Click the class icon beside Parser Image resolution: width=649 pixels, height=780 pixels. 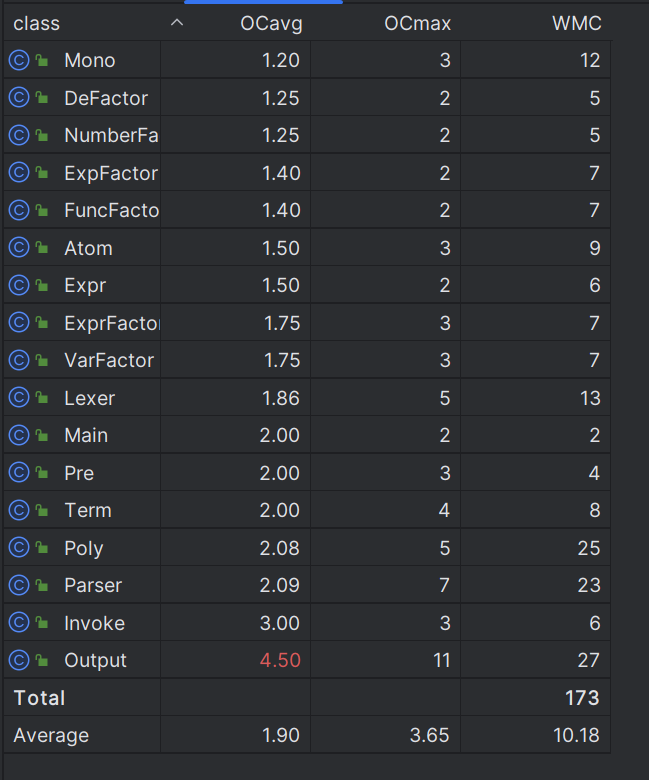(19, 585)
